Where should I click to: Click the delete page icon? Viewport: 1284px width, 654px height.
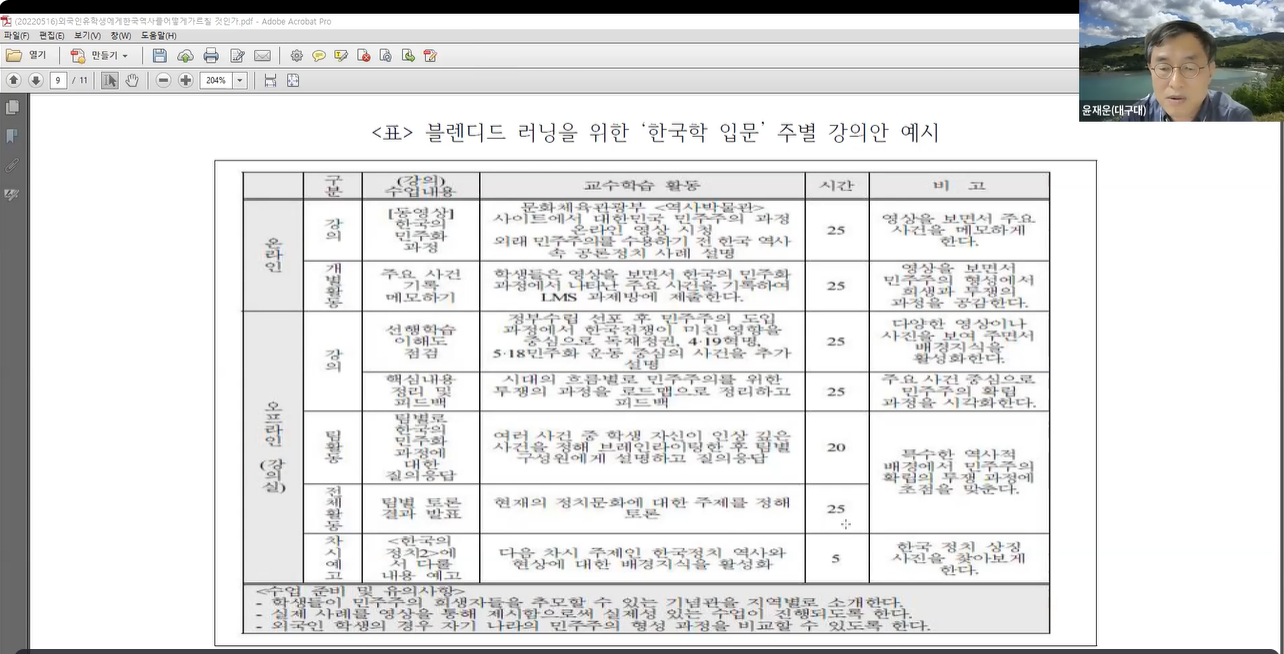click(x=364, y=55)
